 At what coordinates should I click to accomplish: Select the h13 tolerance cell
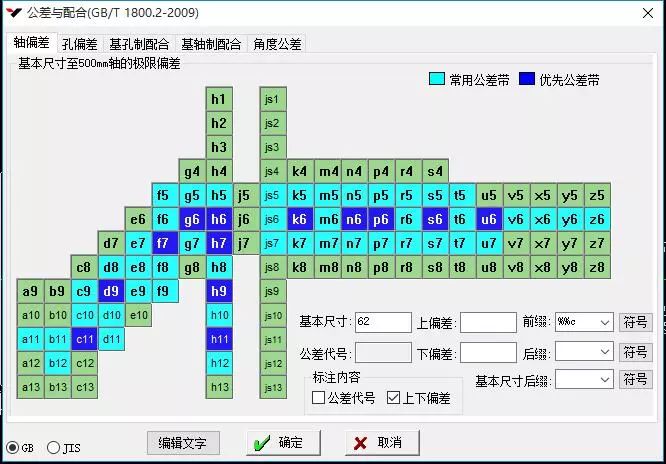point(219,387)
